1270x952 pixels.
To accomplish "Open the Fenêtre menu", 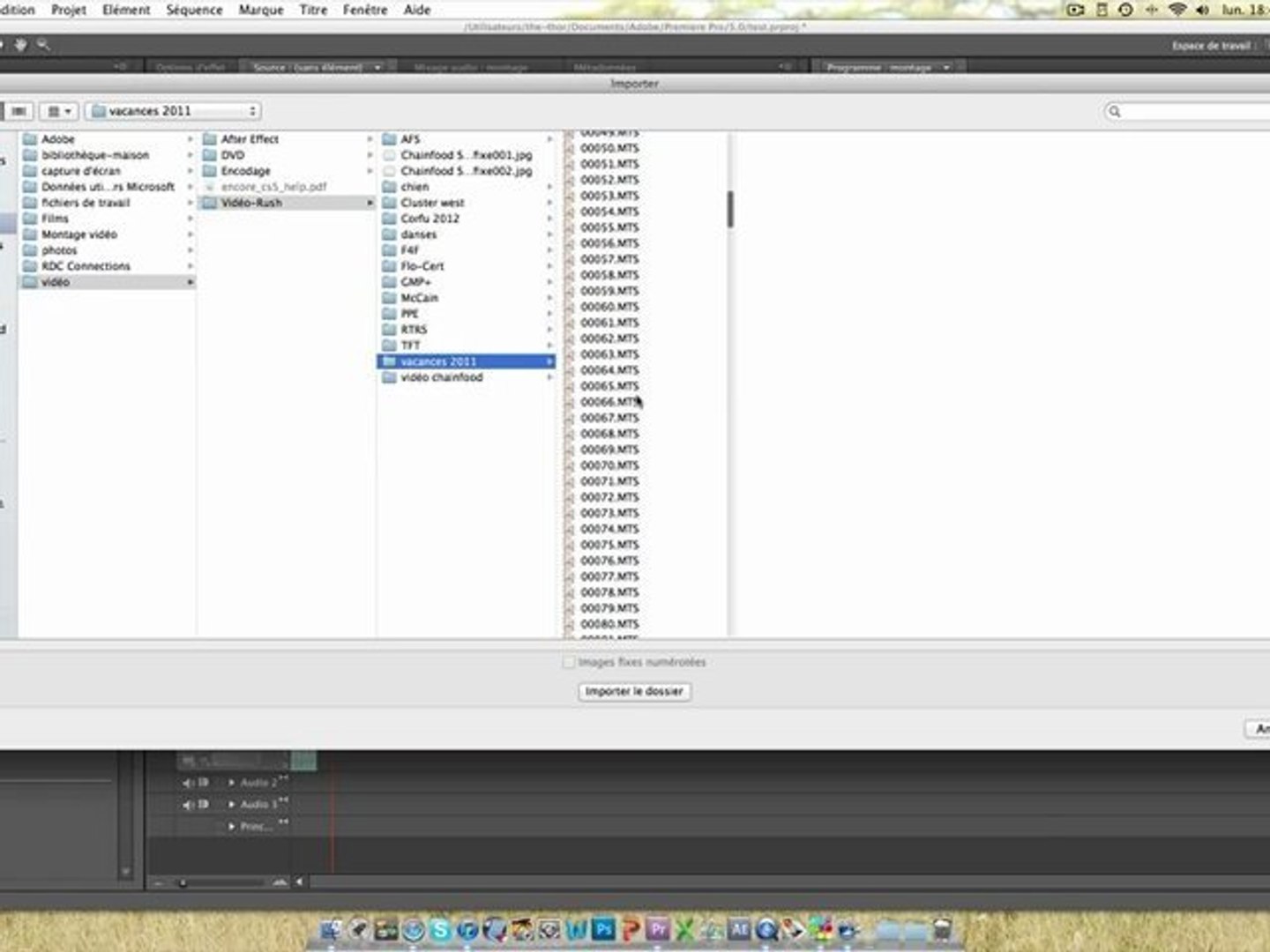I will [x=365, y=10].
